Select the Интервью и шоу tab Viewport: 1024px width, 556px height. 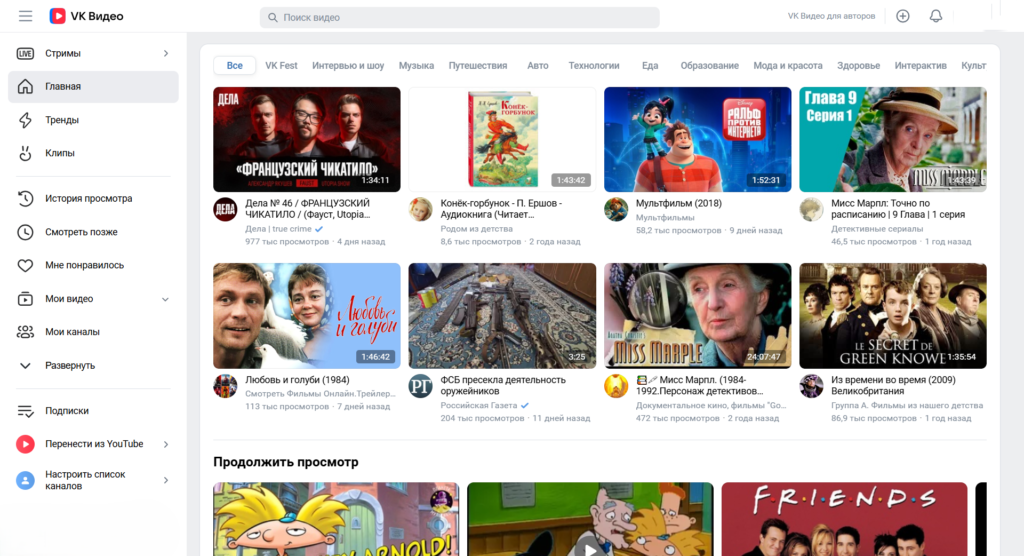[348, 65]
